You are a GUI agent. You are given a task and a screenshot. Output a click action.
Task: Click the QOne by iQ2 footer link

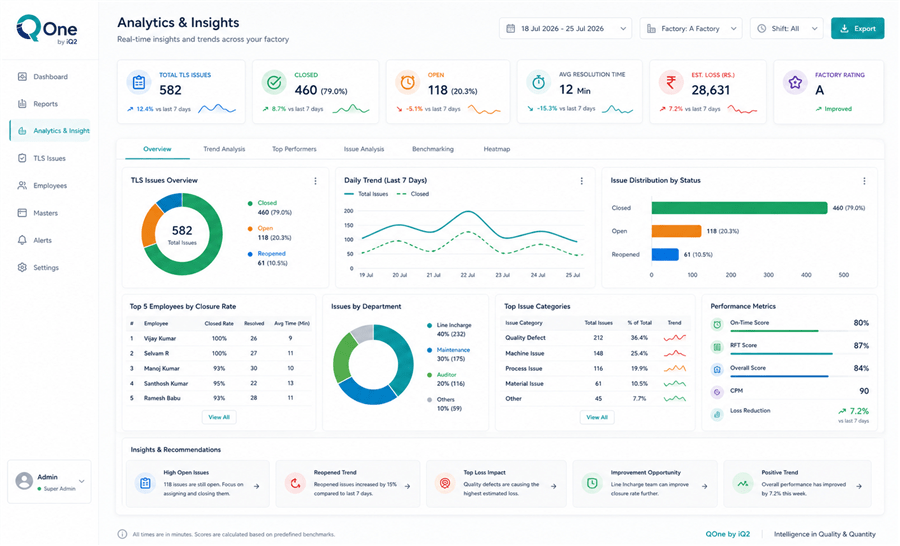[728, 534]
